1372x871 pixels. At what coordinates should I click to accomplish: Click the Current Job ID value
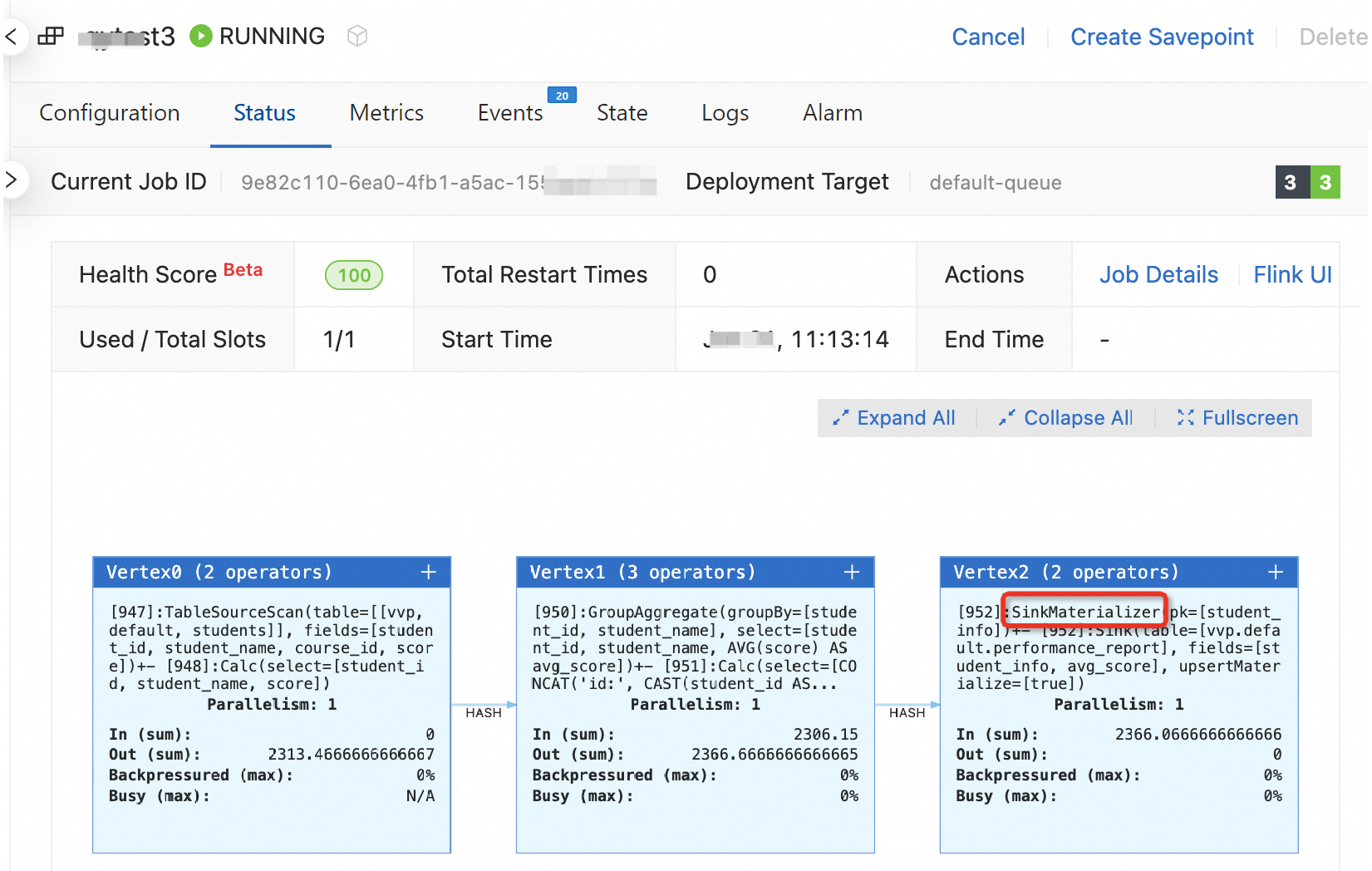pyautogui.click(x=449, y=183)
